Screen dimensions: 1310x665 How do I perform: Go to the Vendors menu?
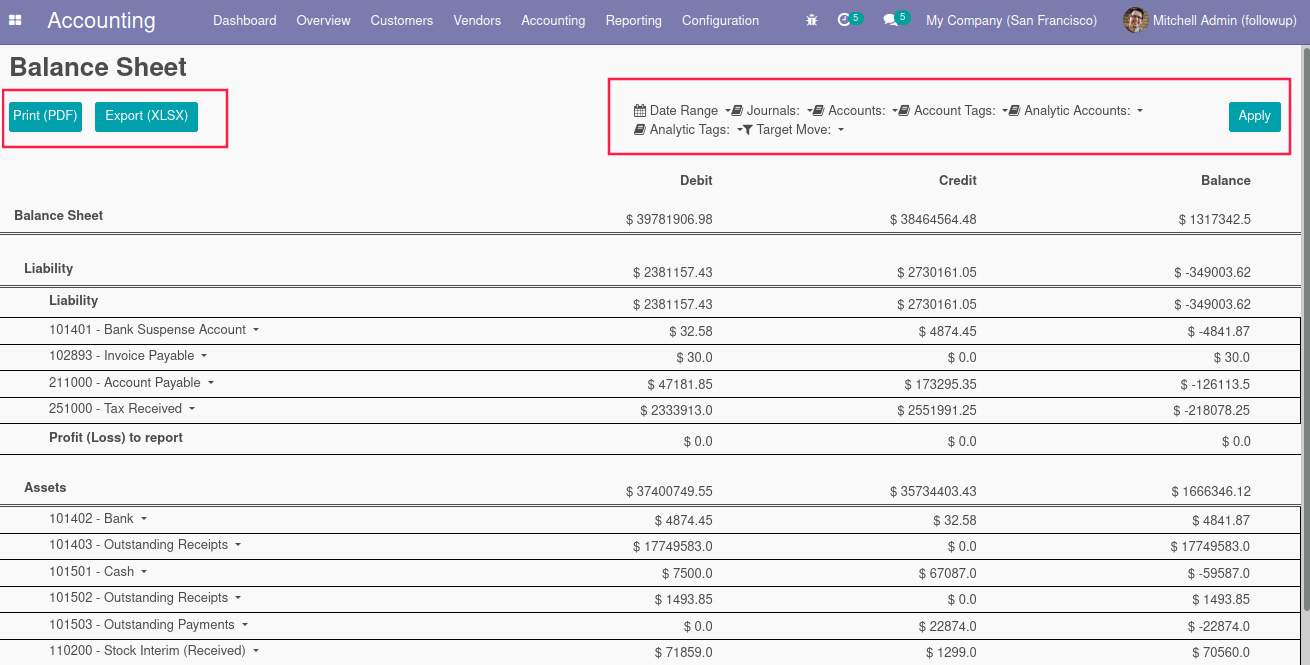click(477, 20)
